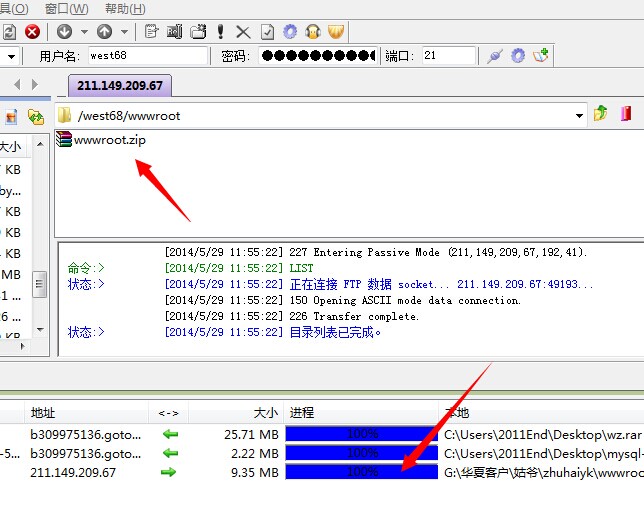Click the go up one folder icon

tap(600, 113)
